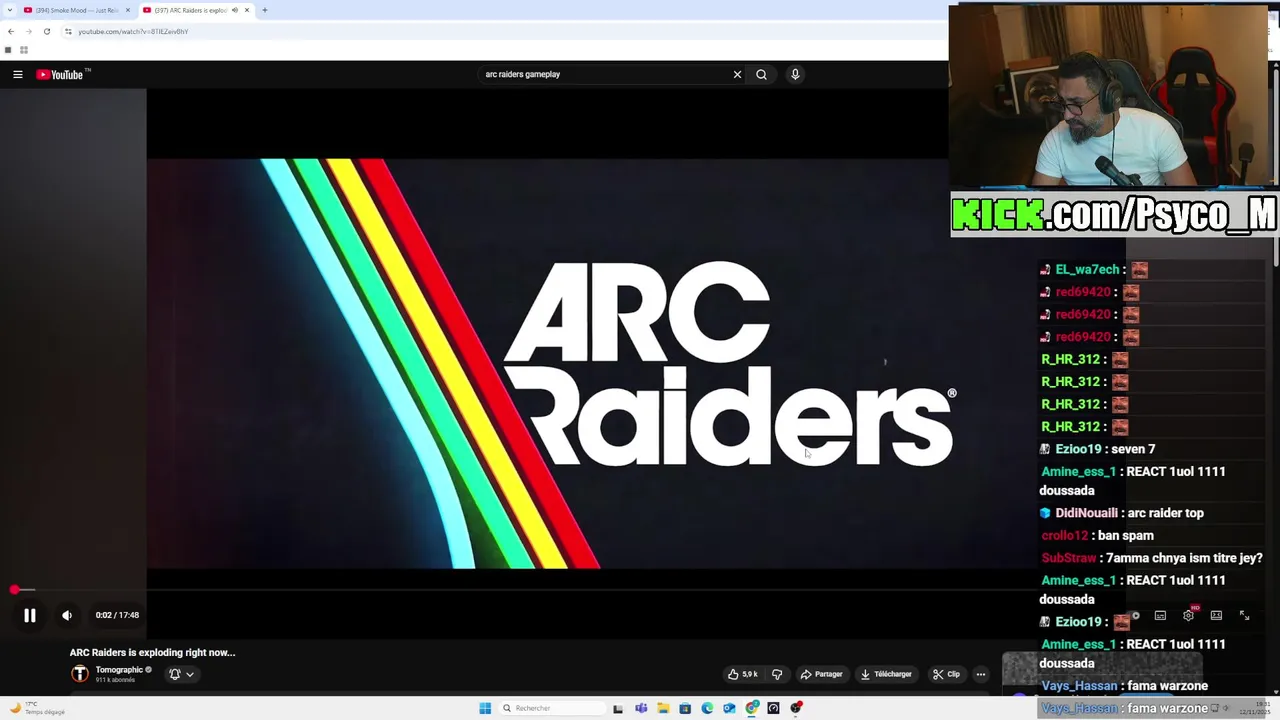Go forward in browser history
The image size is (1280, 720).
coord(28,31)
